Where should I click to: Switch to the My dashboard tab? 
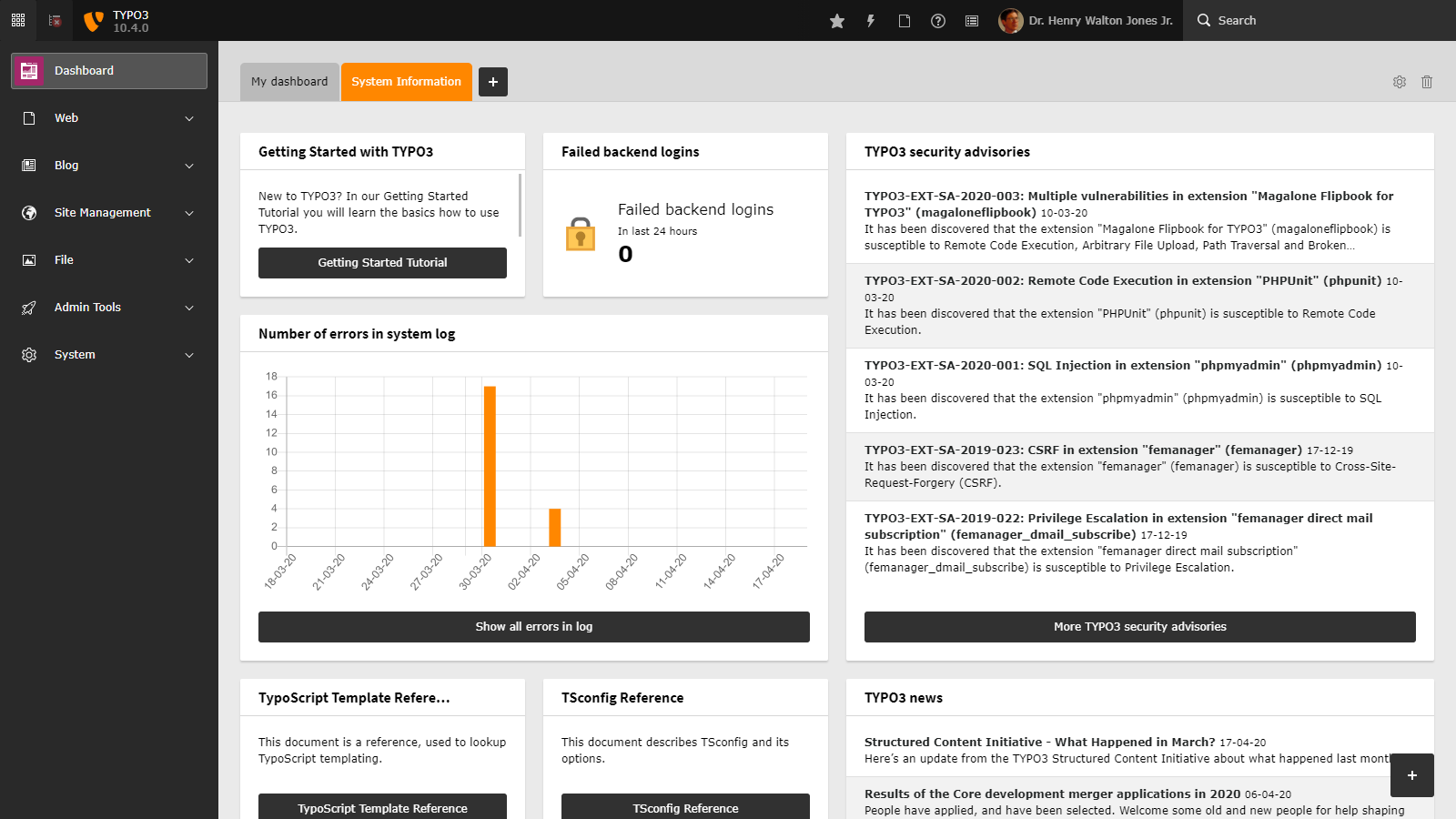click(x=289, y=81)
